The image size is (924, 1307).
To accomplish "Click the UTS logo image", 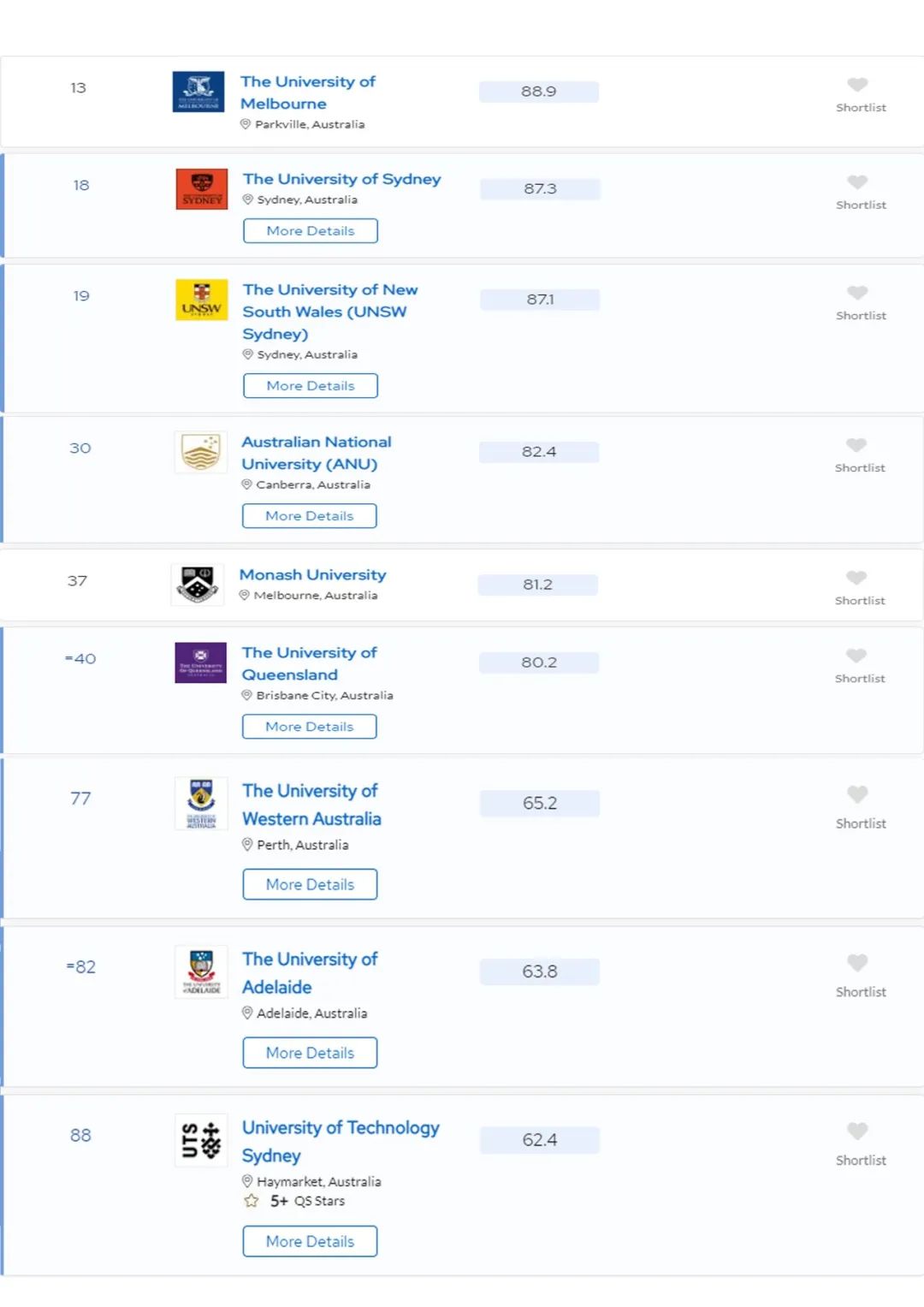I will 201,1140.
